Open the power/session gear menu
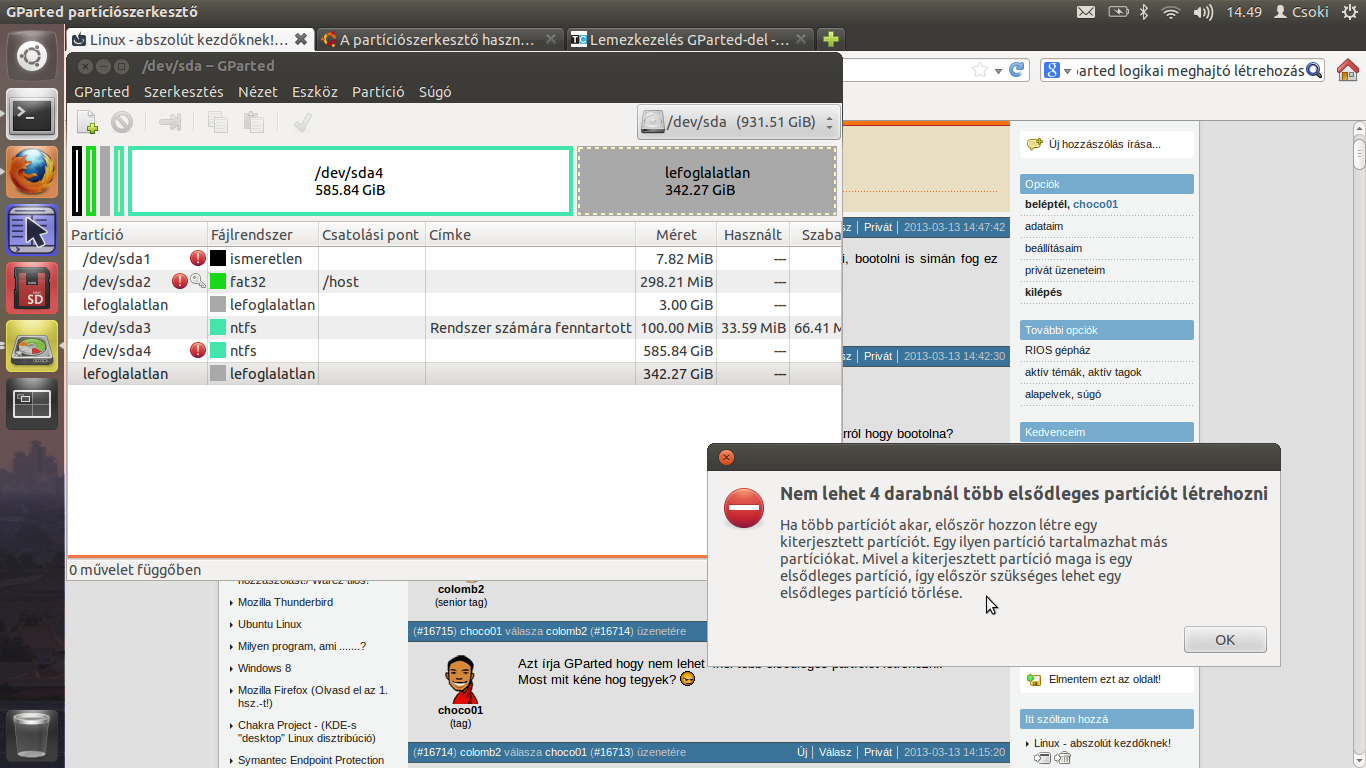 1350,12
